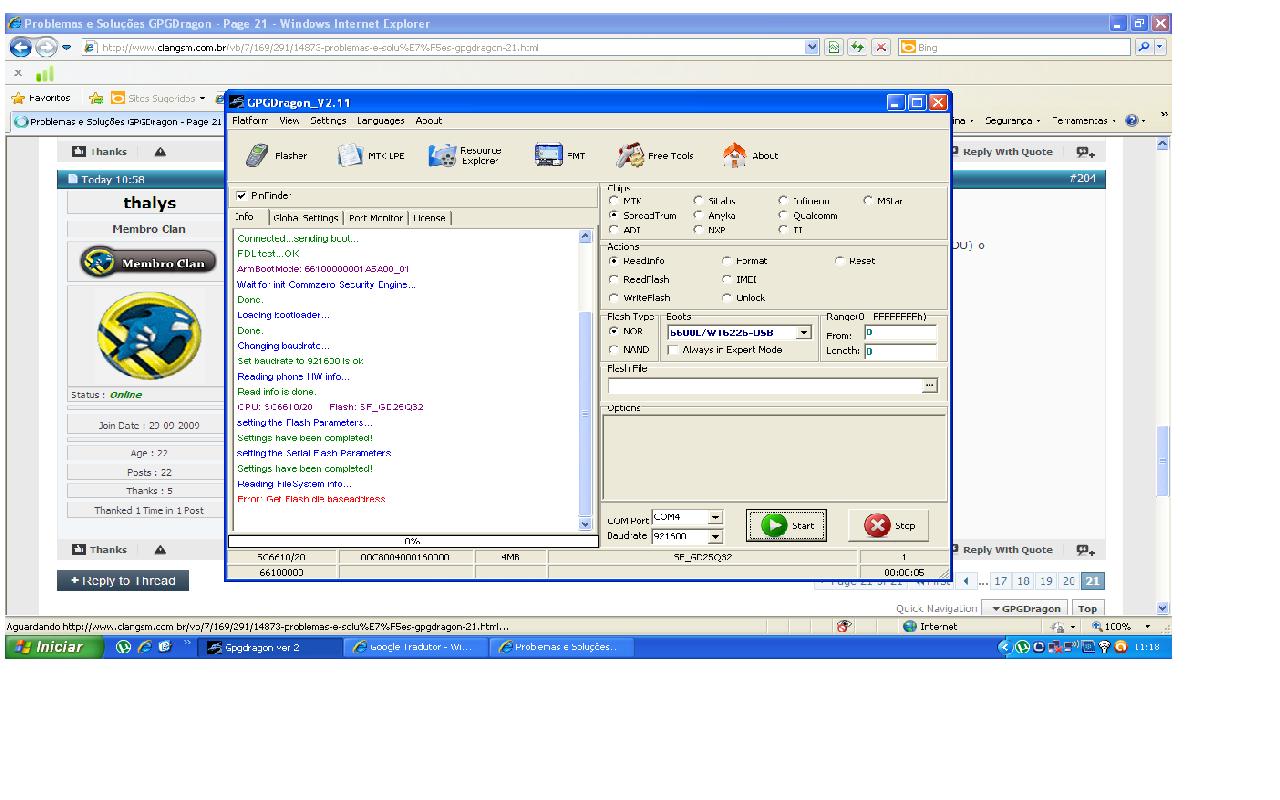Click the IE help question mark icon
The width and height of the screenshot is (1280, 800).
(x=1132, y=121)
